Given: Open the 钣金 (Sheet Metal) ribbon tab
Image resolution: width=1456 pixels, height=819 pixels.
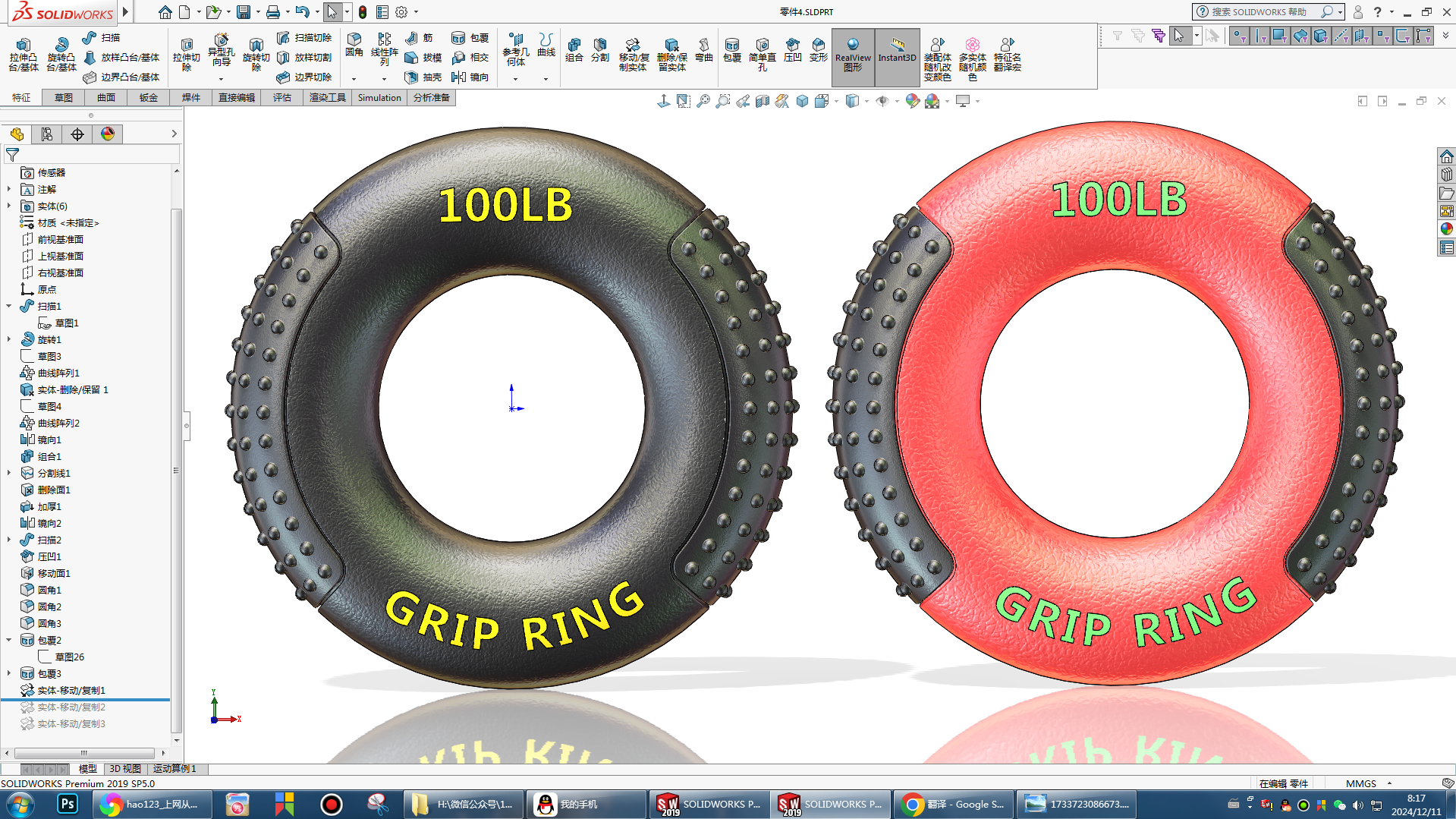Looking at the screenshot, I should (149, 97).
